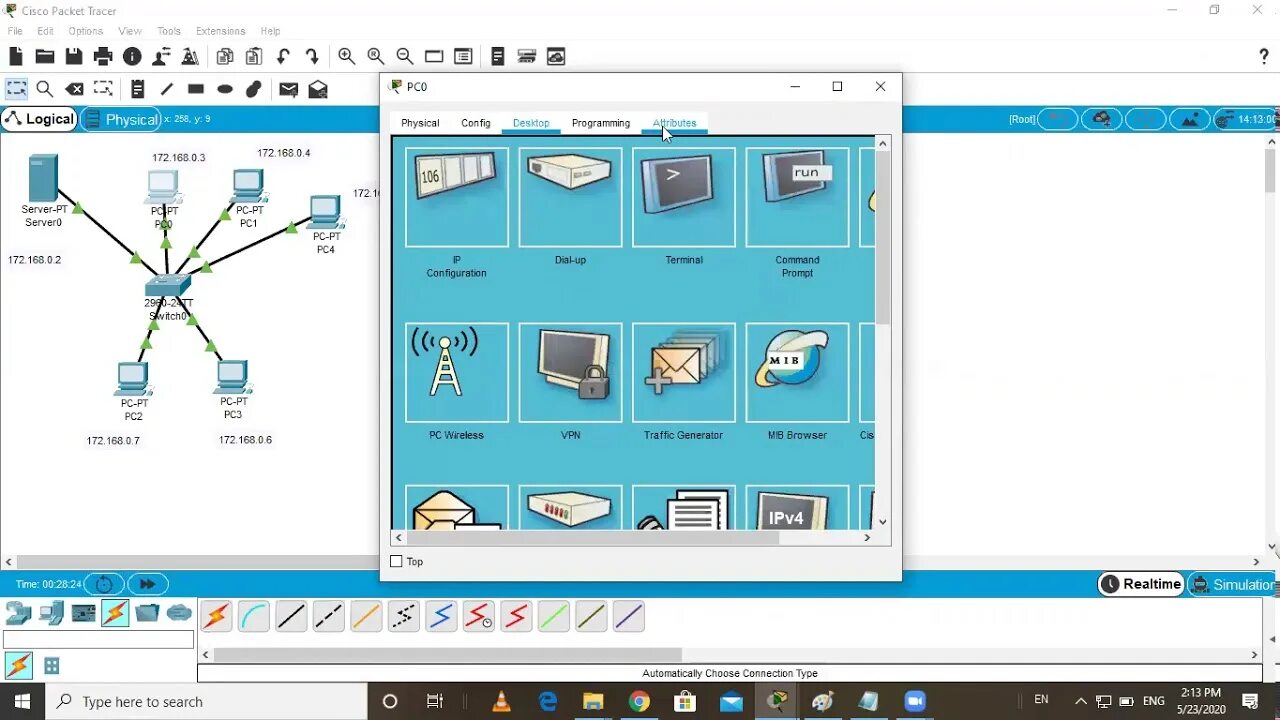Launch the Traffic Generator
The height and width of the screenshot is (720, 1280).
coord(684,372)
